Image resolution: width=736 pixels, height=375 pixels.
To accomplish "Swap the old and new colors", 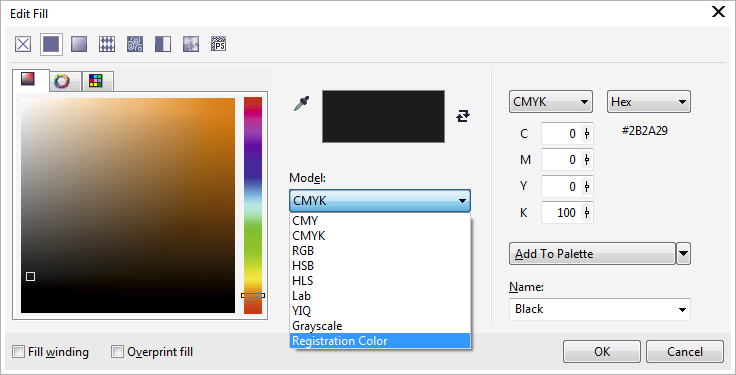I will coord(463,116).
